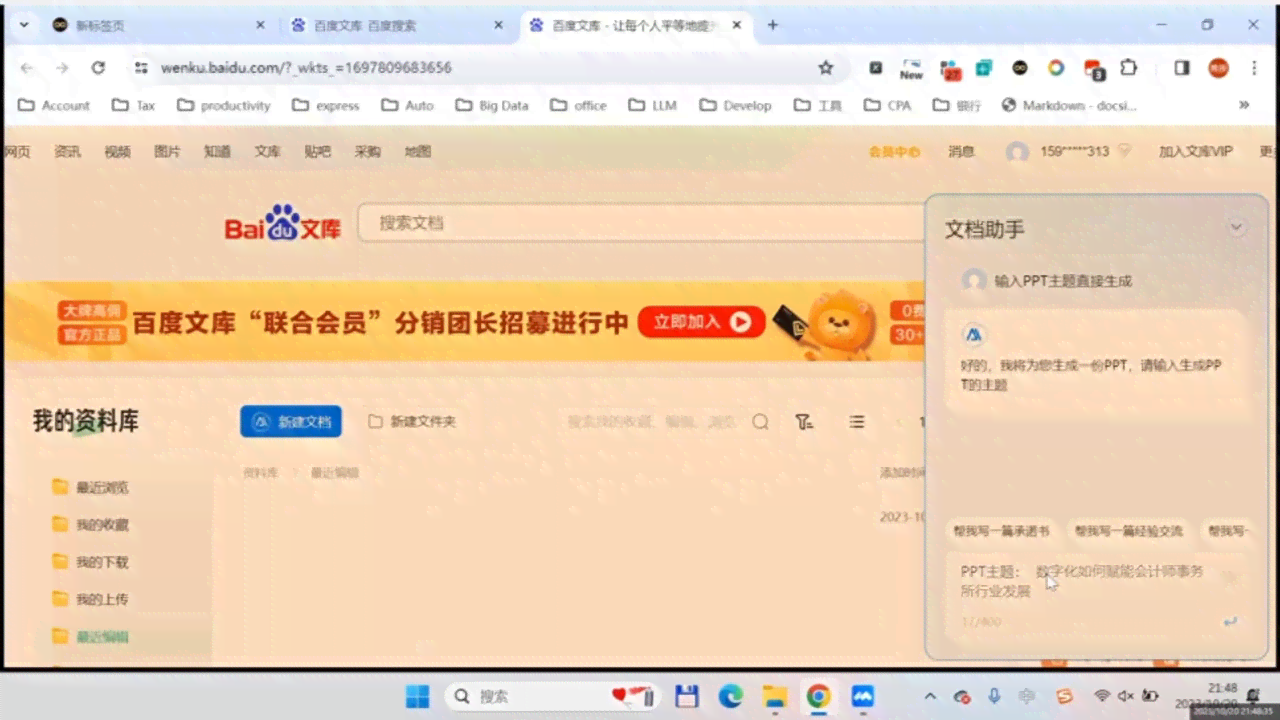Open the CPA bookmark folder
Image resolution: width=1280 pixels, height=720 pixels.
pos(888,105)
